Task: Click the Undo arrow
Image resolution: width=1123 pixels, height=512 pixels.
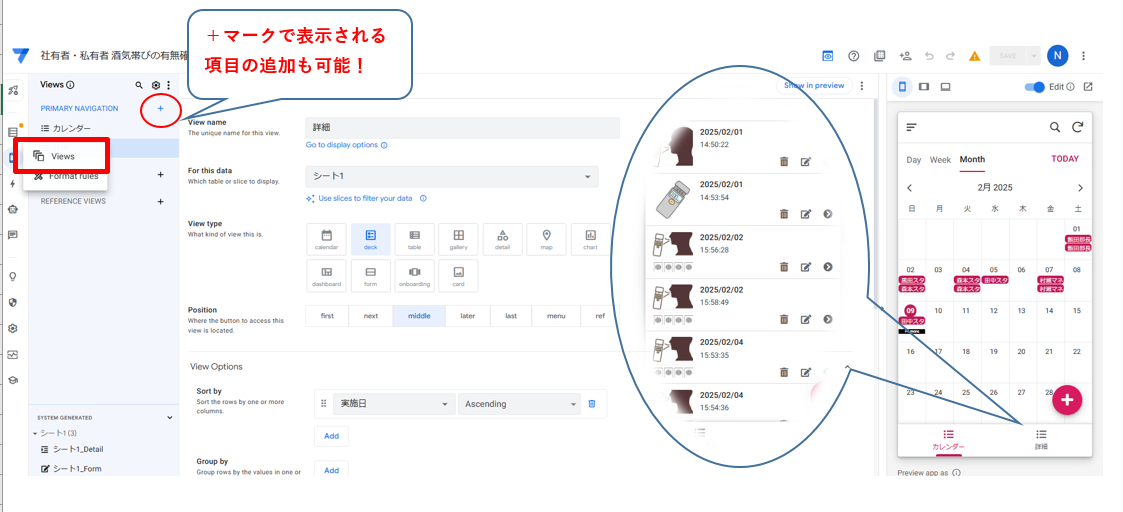Action: [930, 56]
